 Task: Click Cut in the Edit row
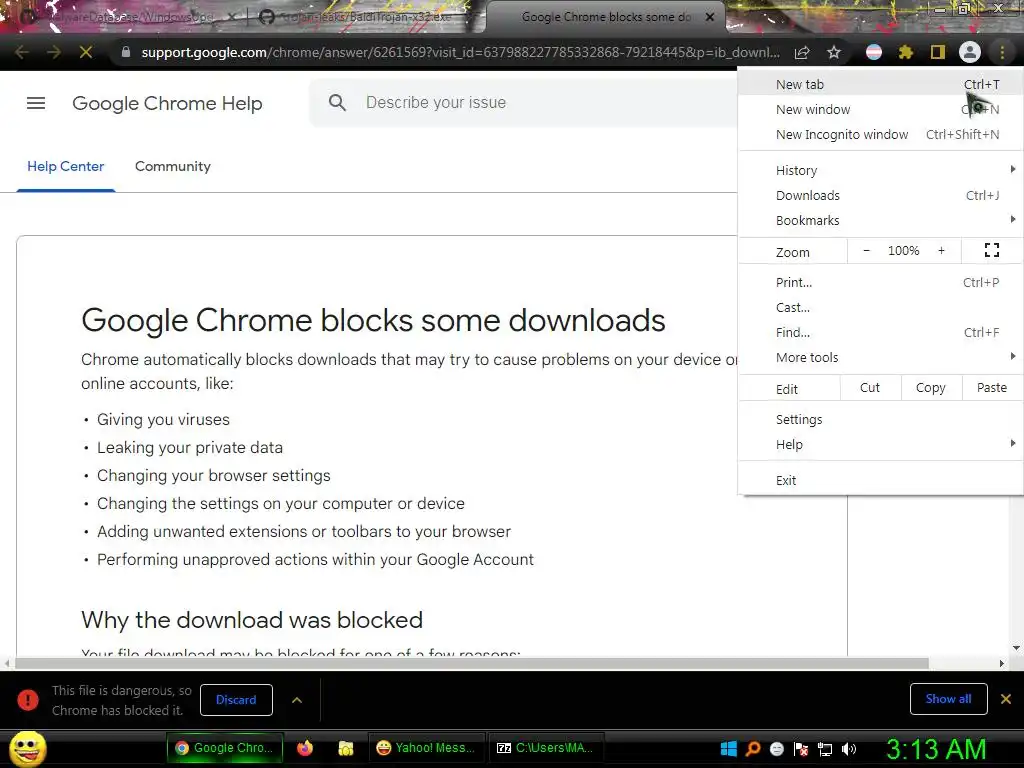[870, 388]
